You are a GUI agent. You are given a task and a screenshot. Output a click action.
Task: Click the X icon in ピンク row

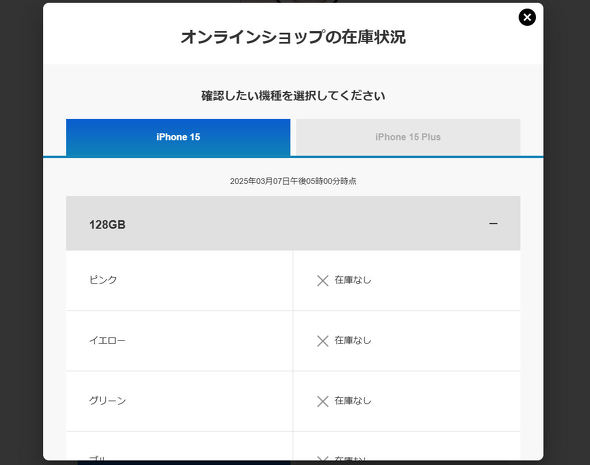[x=322, y=281]
